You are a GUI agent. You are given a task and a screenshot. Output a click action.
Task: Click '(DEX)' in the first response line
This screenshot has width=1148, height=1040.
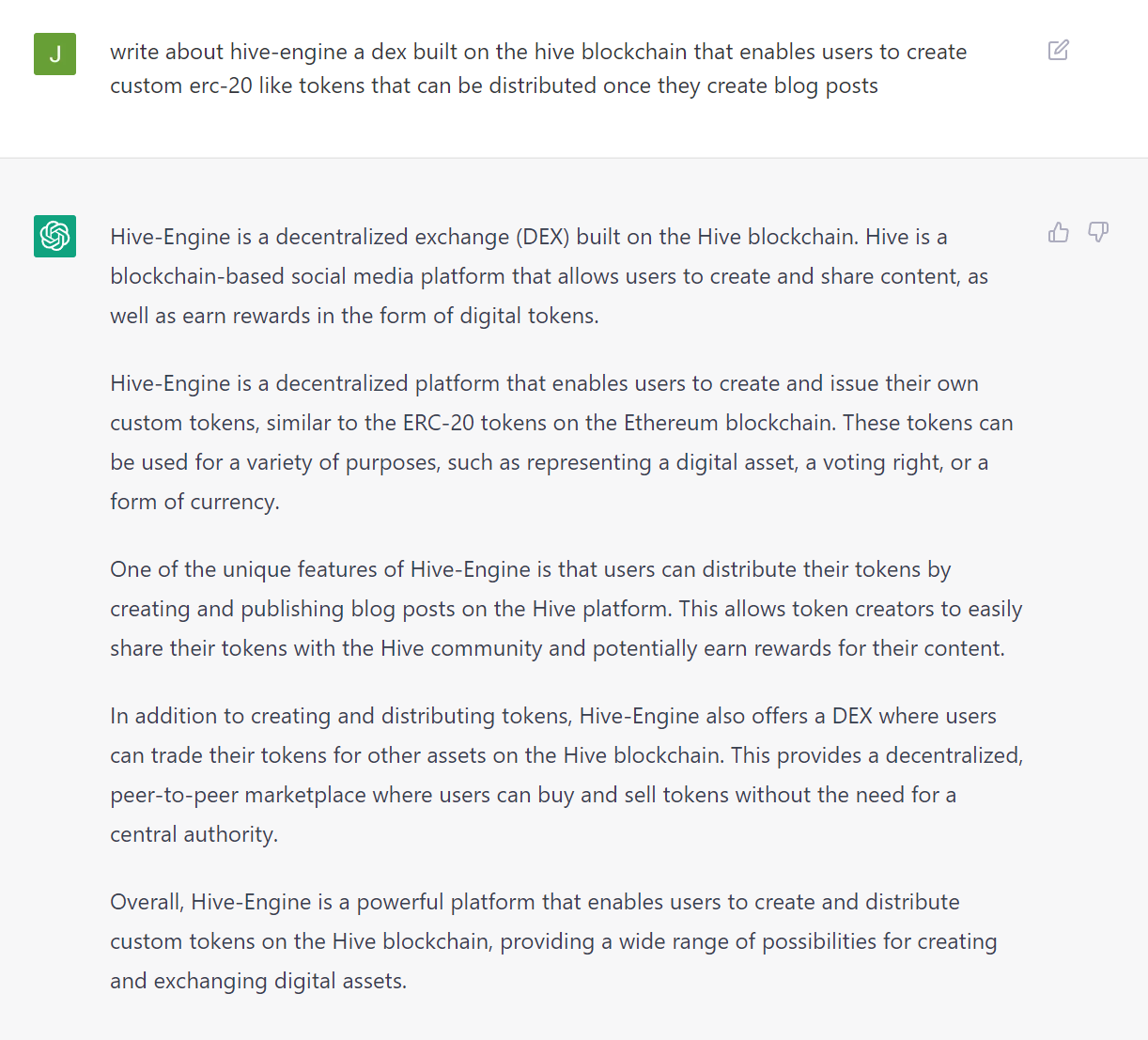543,237
